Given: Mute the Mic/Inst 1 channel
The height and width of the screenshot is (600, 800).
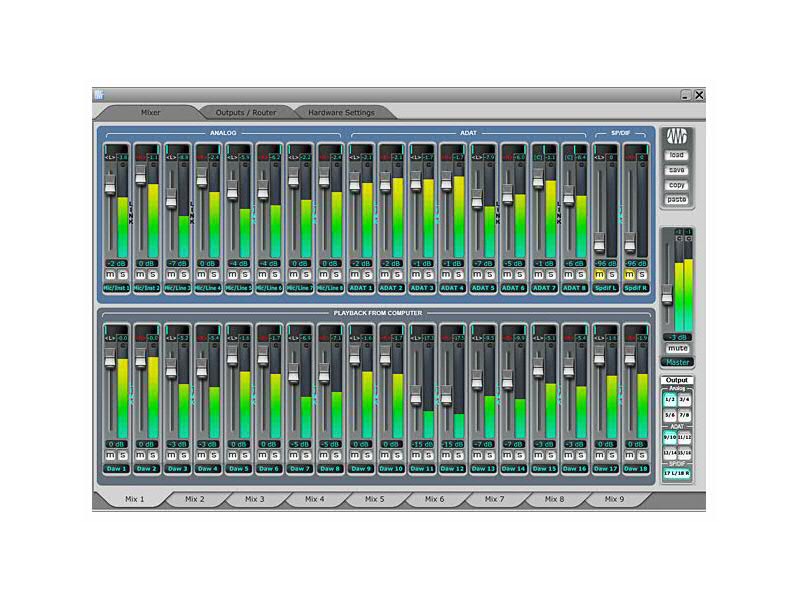Looking at the screenshot, I should click(x=111, y=275).
